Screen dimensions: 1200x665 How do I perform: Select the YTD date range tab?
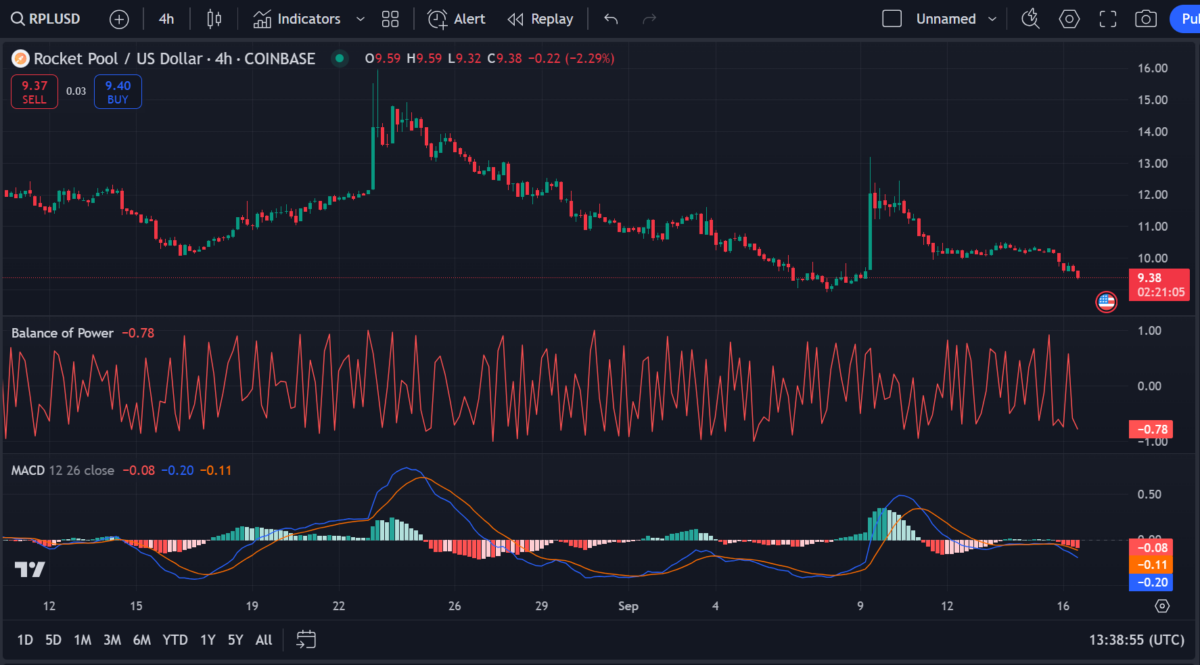pos(175,639)
